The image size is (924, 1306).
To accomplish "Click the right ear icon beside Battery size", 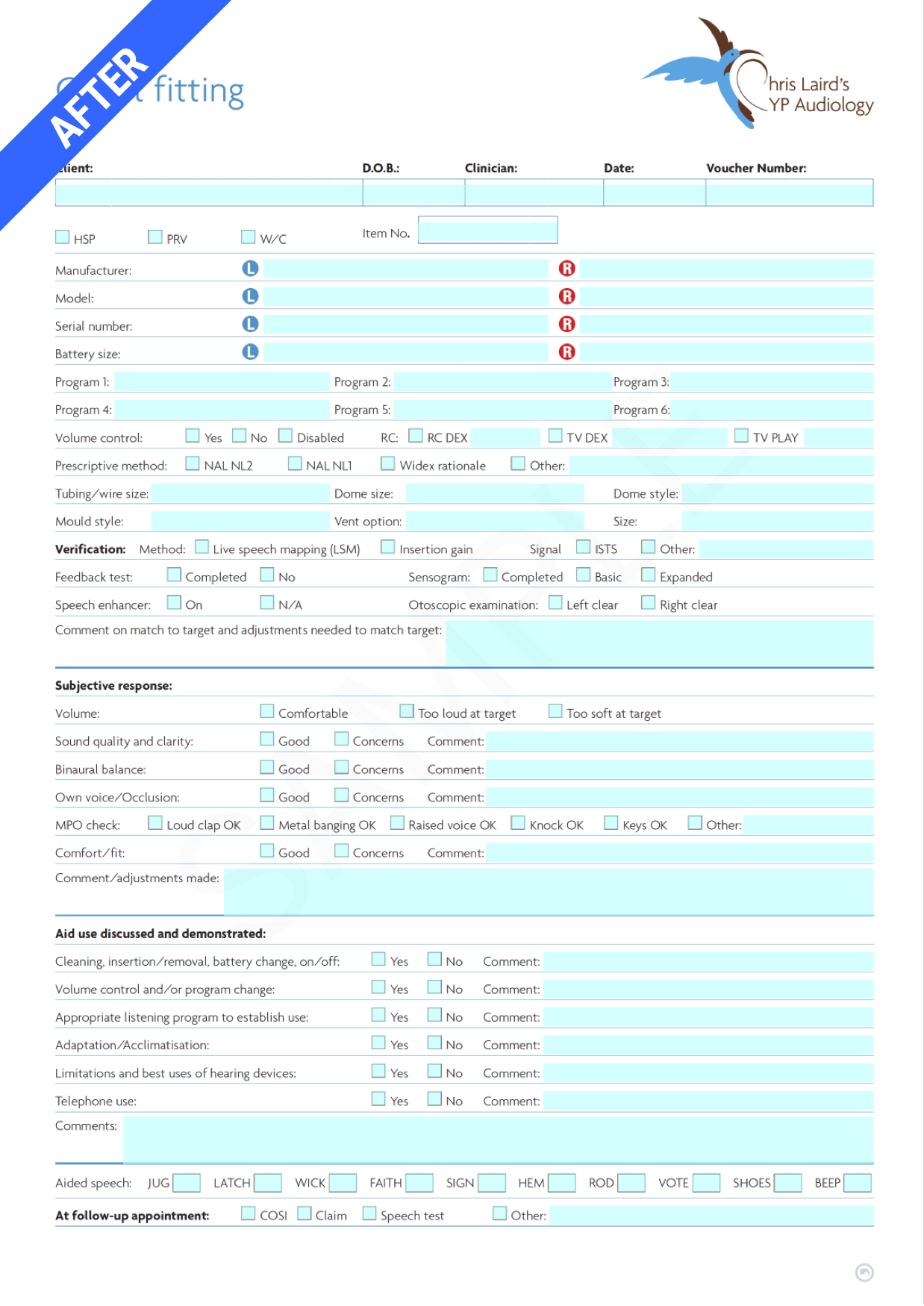I will 567,352.
